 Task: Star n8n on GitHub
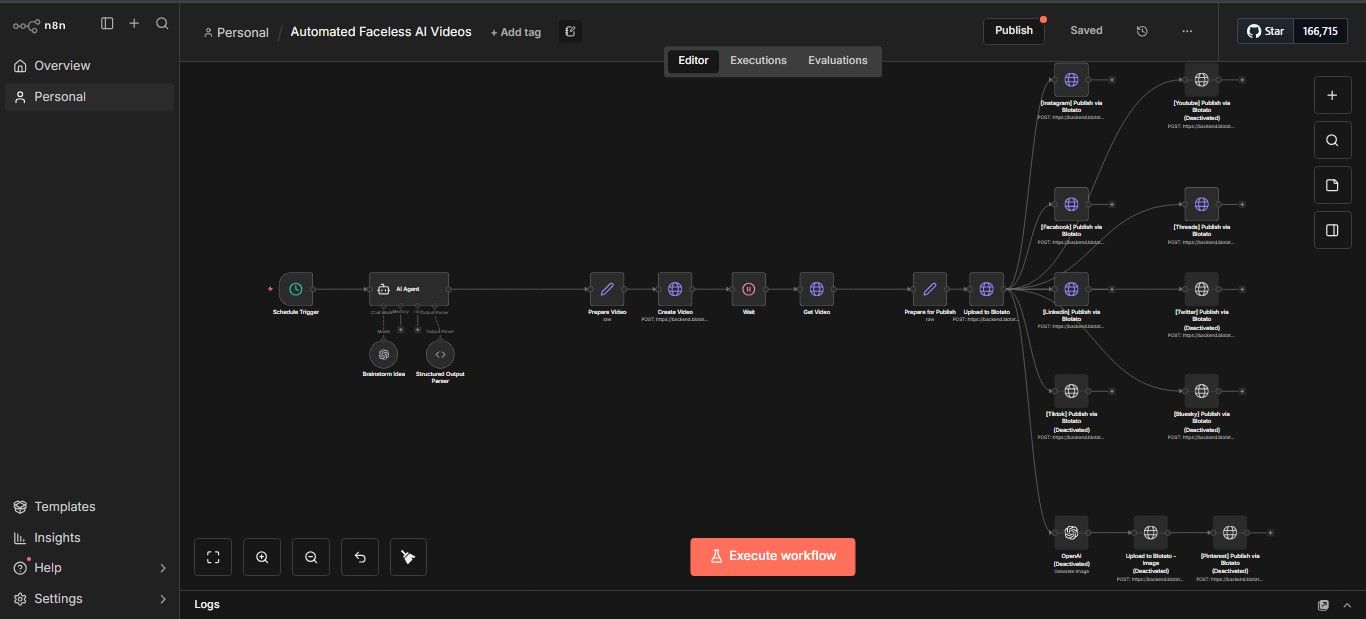click(x=1265, y=31)
